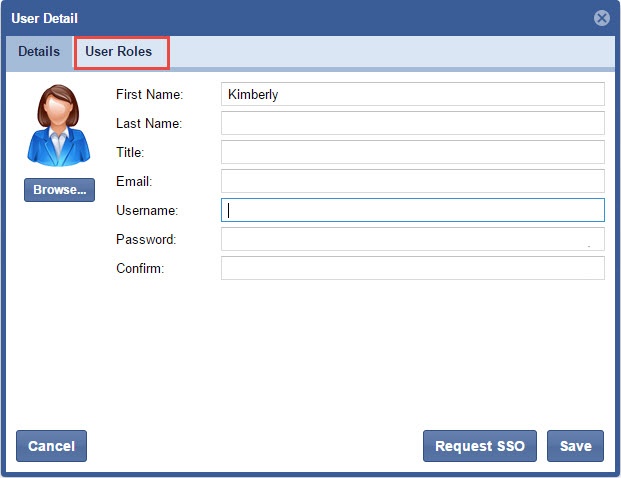Click the User Detail title bar text

pos(45,18)
